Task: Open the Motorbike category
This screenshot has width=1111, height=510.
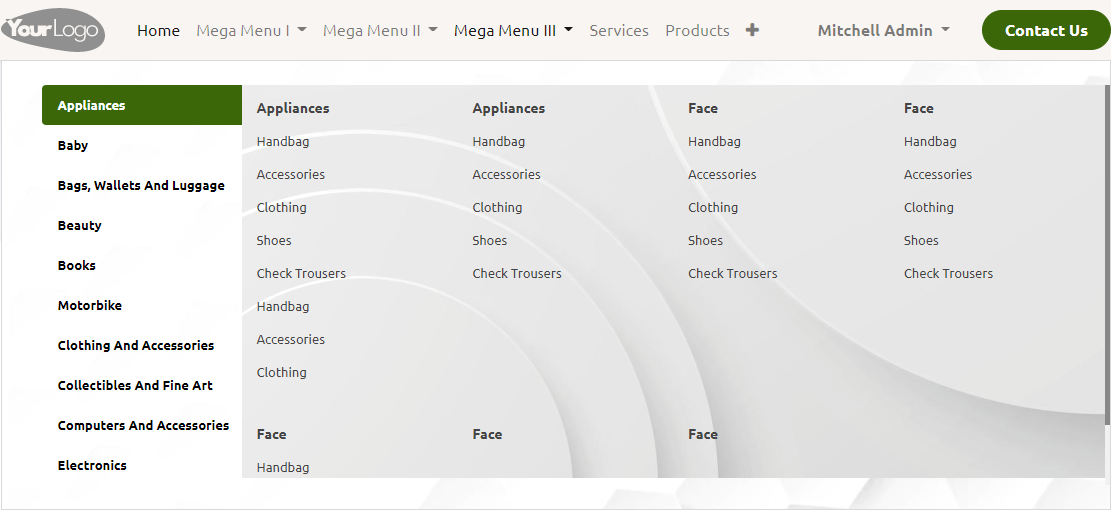Action: coord(90,305)
